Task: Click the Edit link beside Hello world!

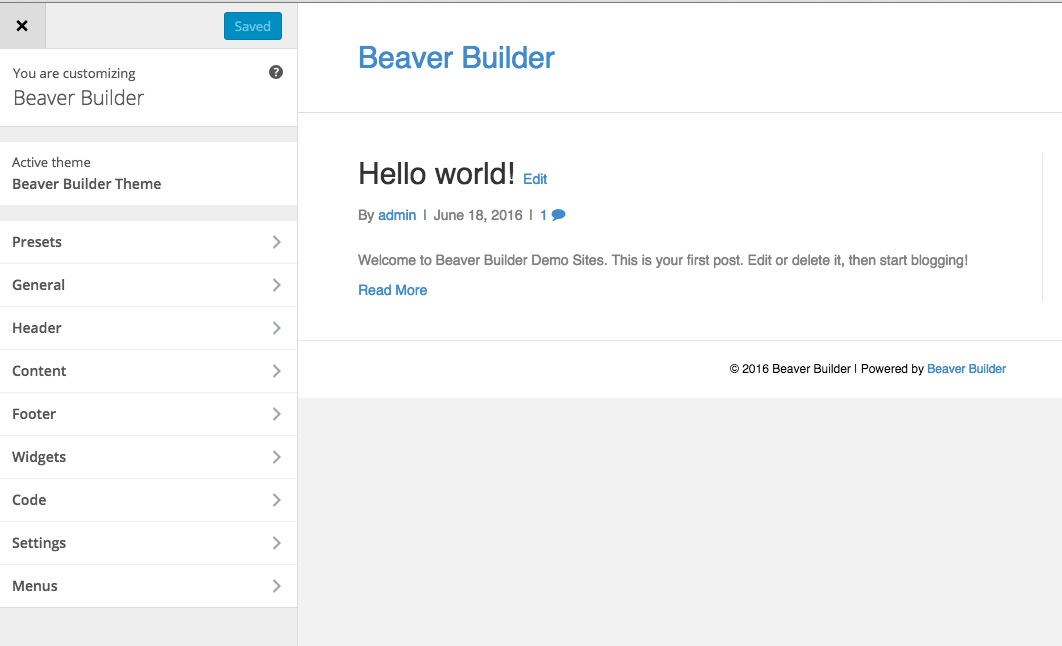Action: 535,179
